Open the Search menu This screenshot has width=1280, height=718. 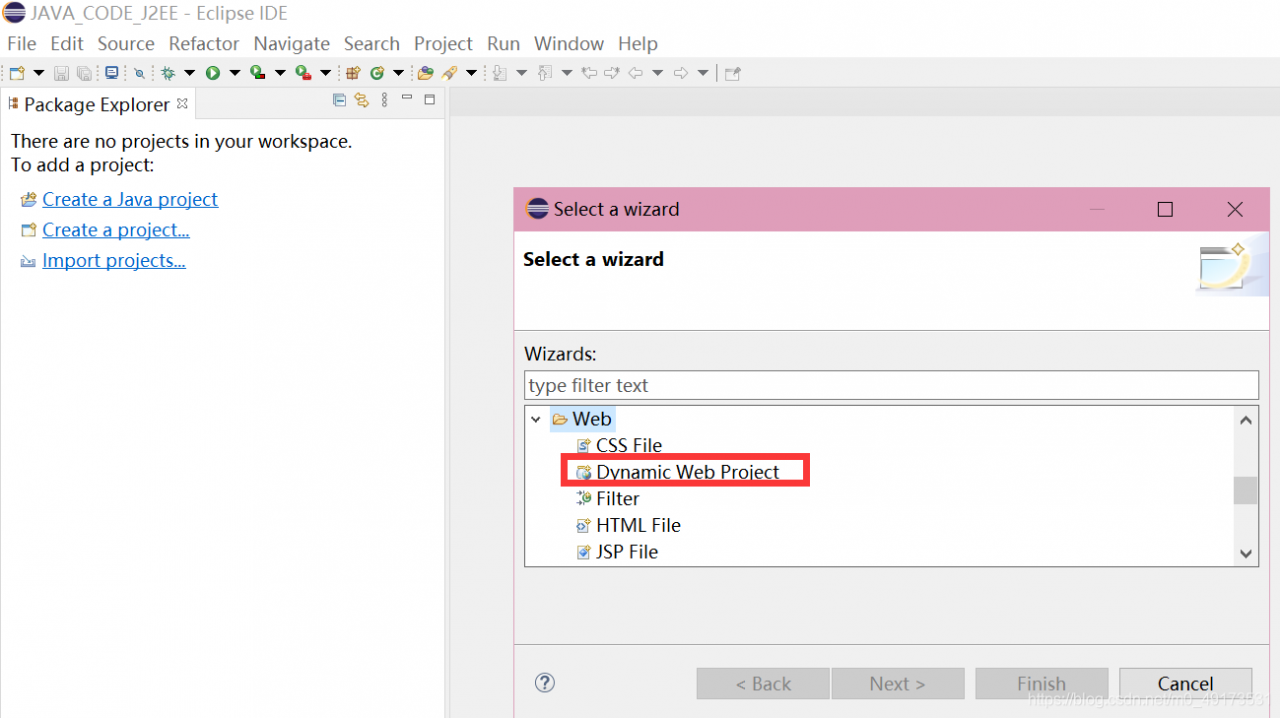tap(371, 44)
